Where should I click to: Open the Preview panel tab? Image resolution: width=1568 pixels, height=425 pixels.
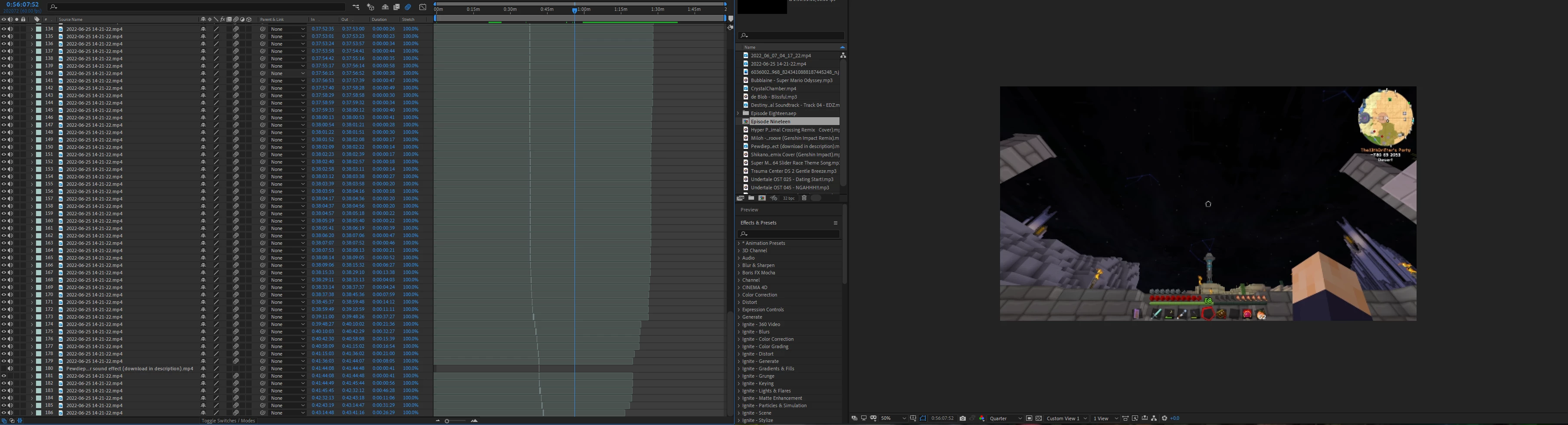pos(749,210)
